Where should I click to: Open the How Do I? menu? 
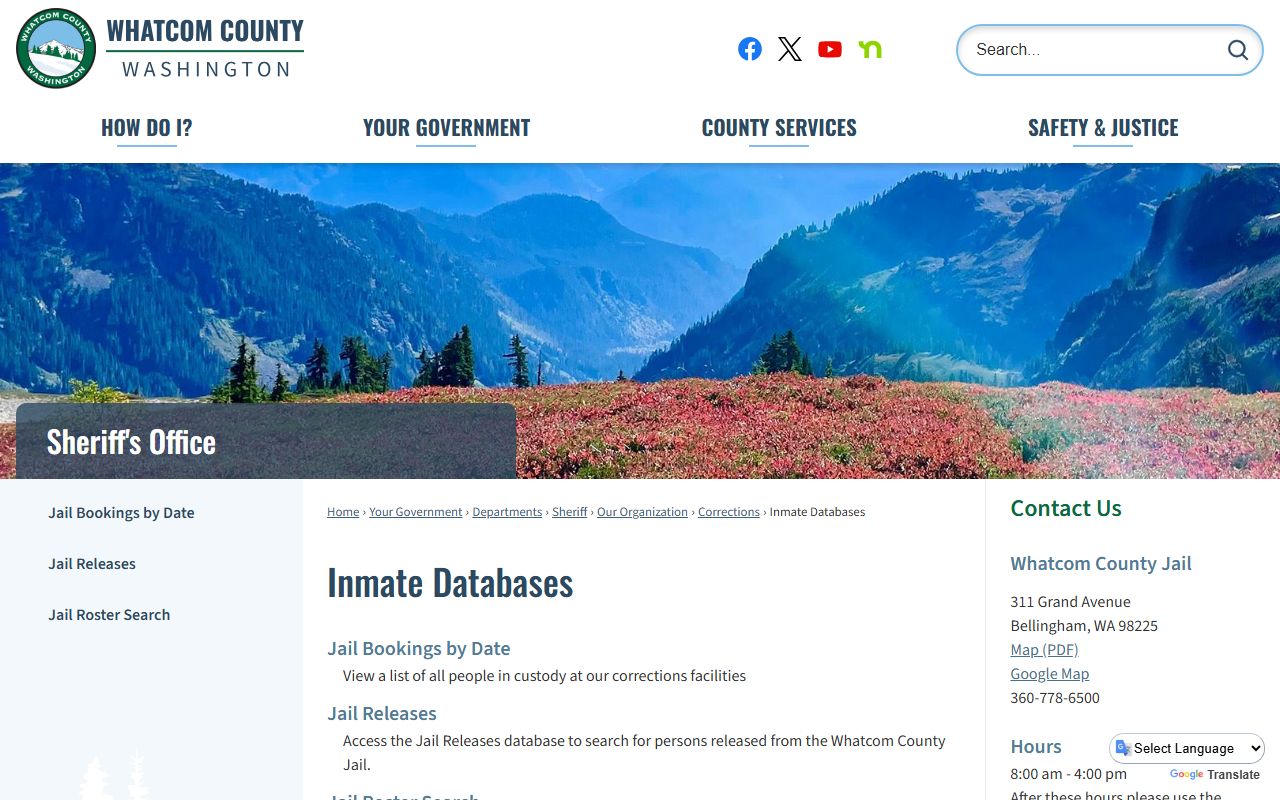tap(147, 128)
